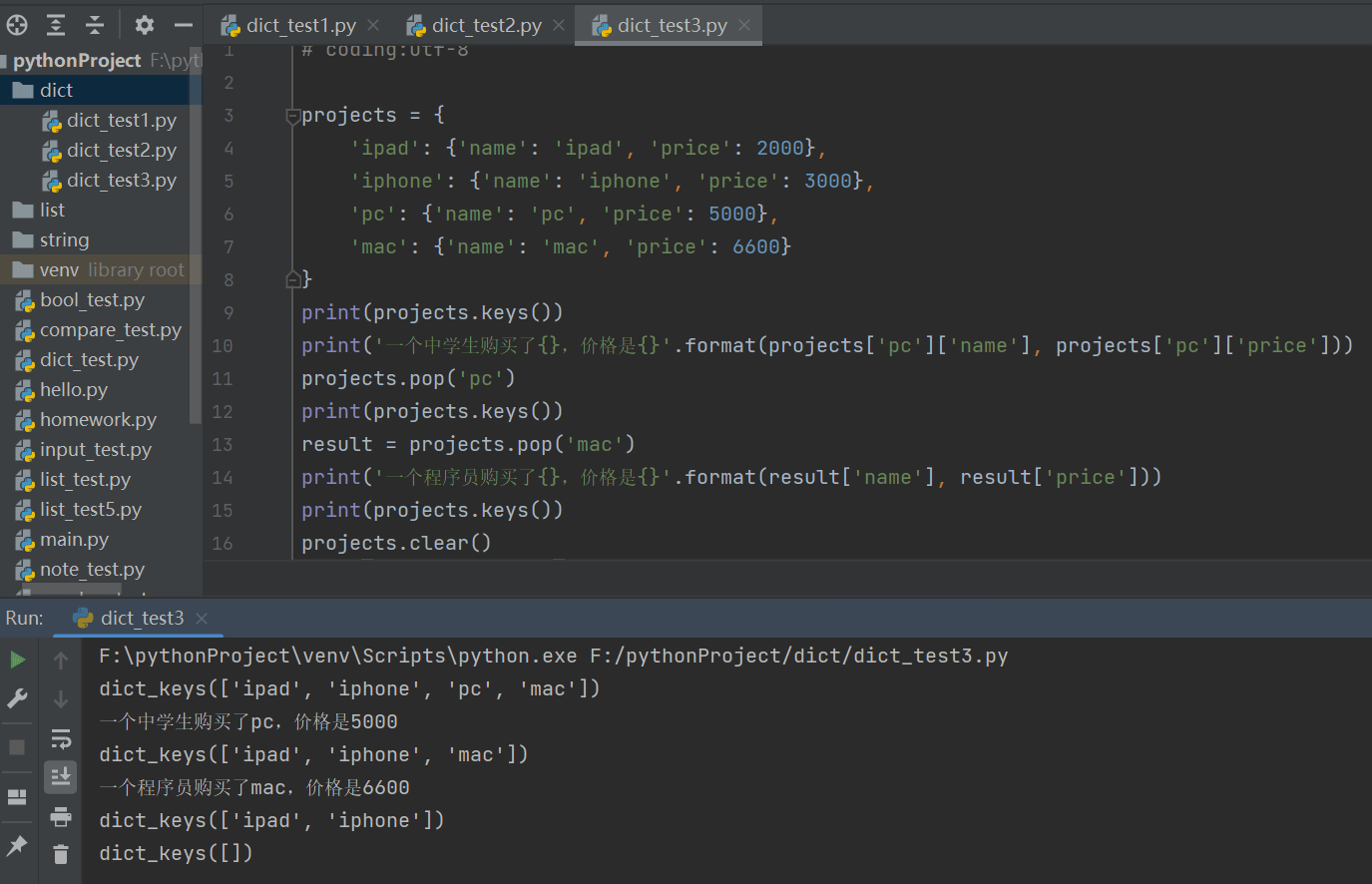Click the Collapse All icon in project toolbar

[95, 25]
